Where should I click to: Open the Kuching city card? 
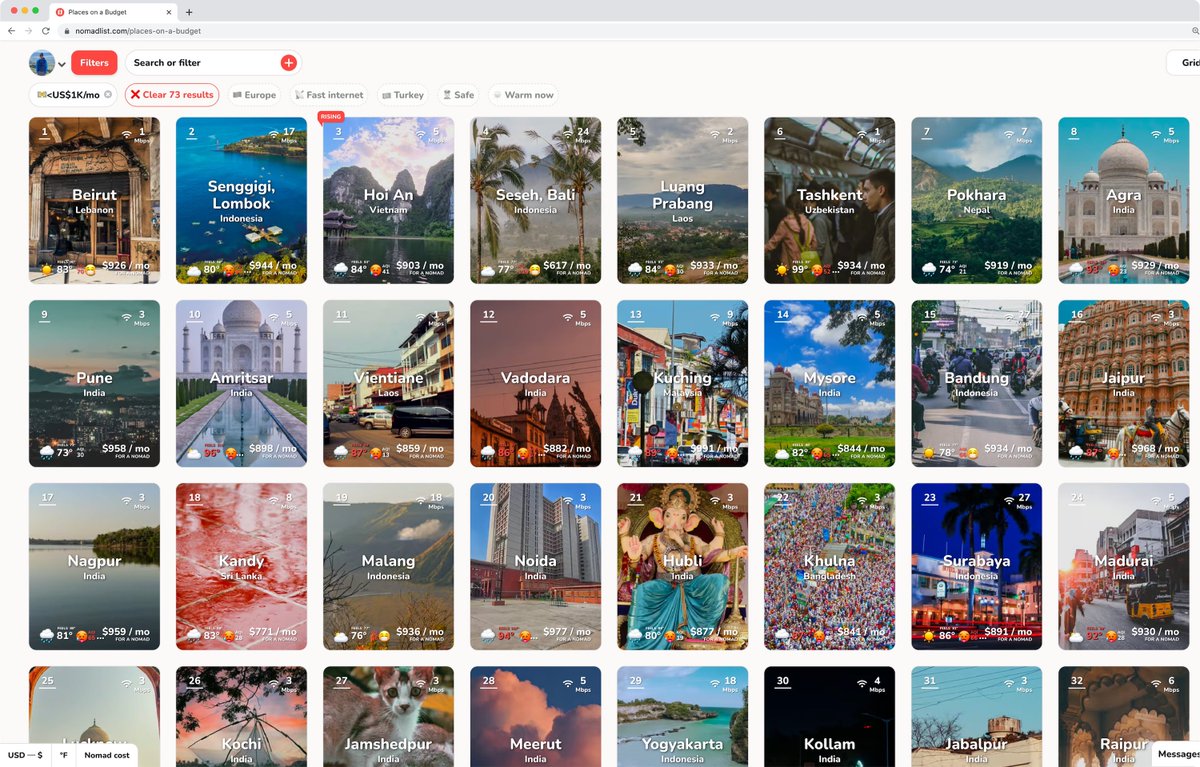pyautogui.click(x=682, y=384)
